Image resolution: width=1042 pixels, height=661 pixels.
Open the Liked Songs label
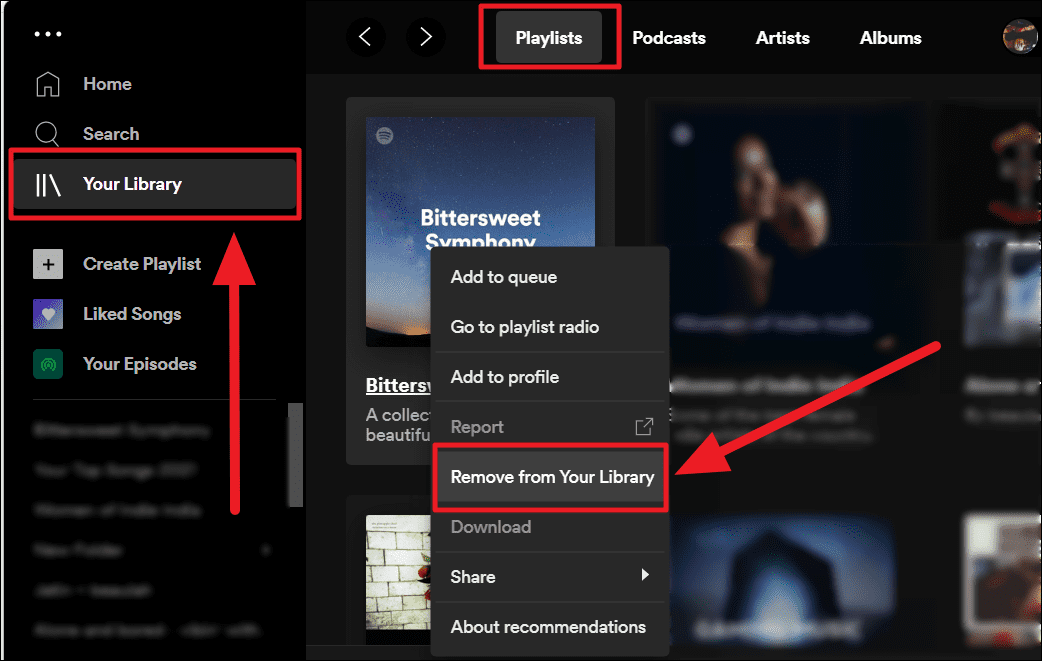point(132,314)
